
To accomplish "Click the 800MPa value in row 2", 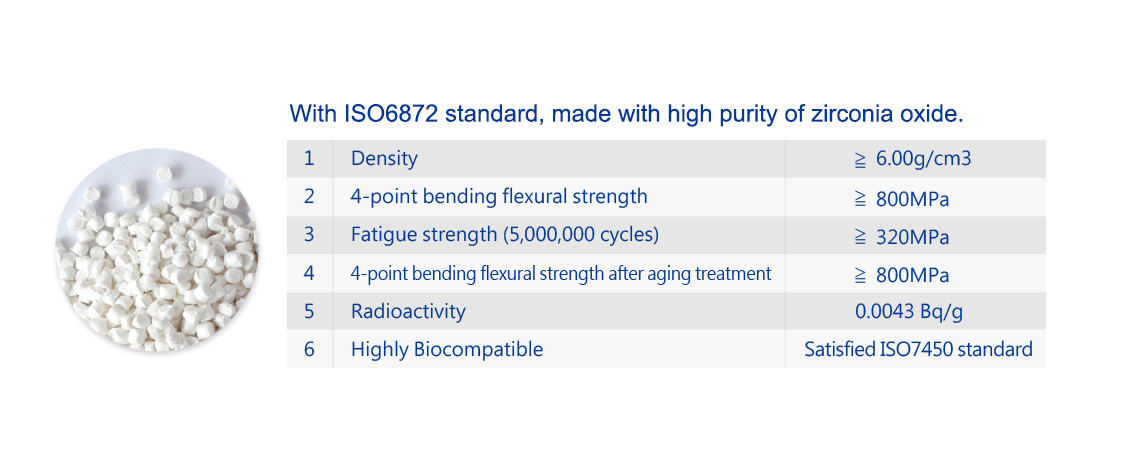I will [x=902, y=199].
